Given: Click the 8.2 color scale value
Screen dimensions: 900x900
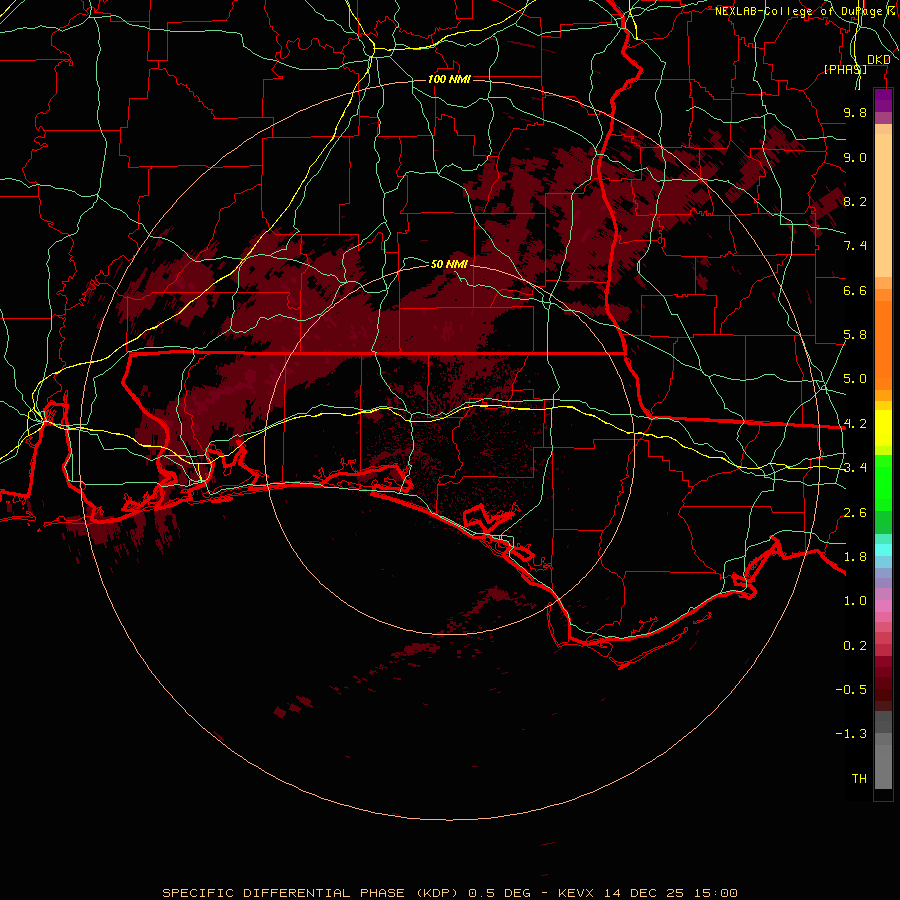Looking at the screenshot, I should [x=855, y=201].
